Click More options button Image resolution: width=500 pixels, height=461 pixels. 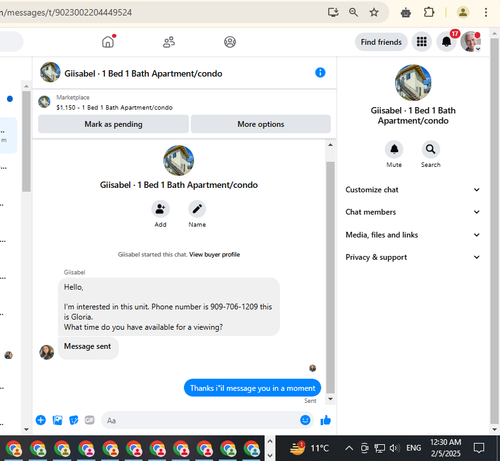[261, 124]
